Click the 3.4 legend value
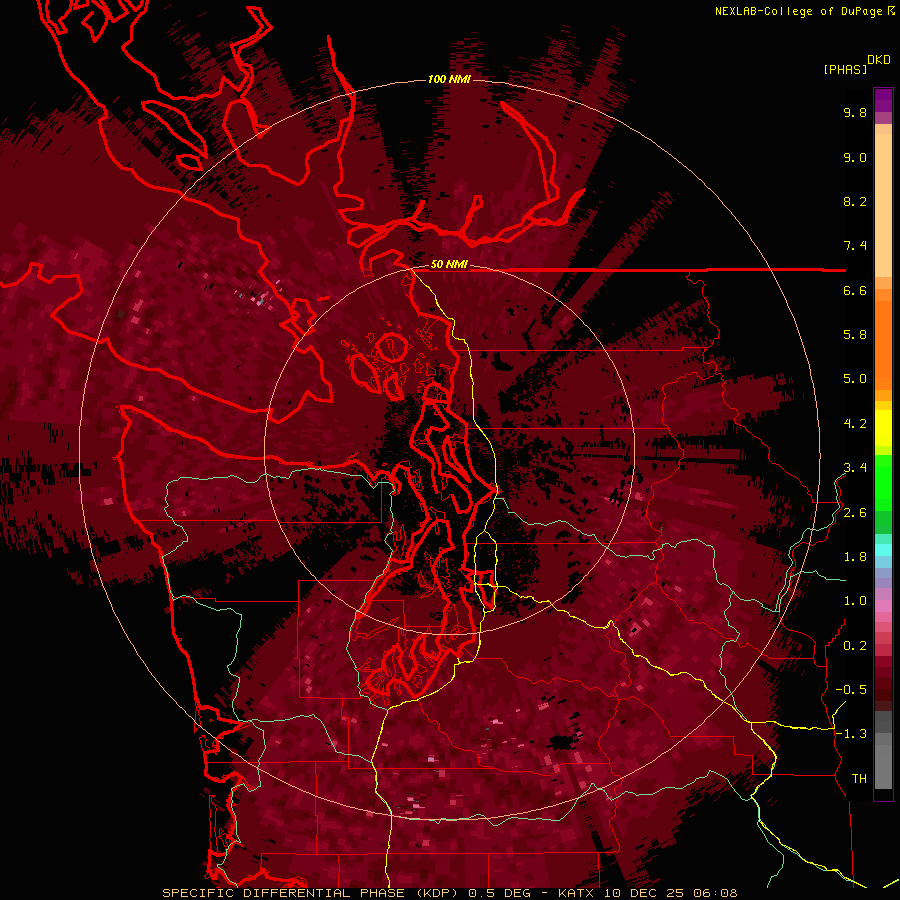This screenshot has width=900, height=900. pos(855,468)
